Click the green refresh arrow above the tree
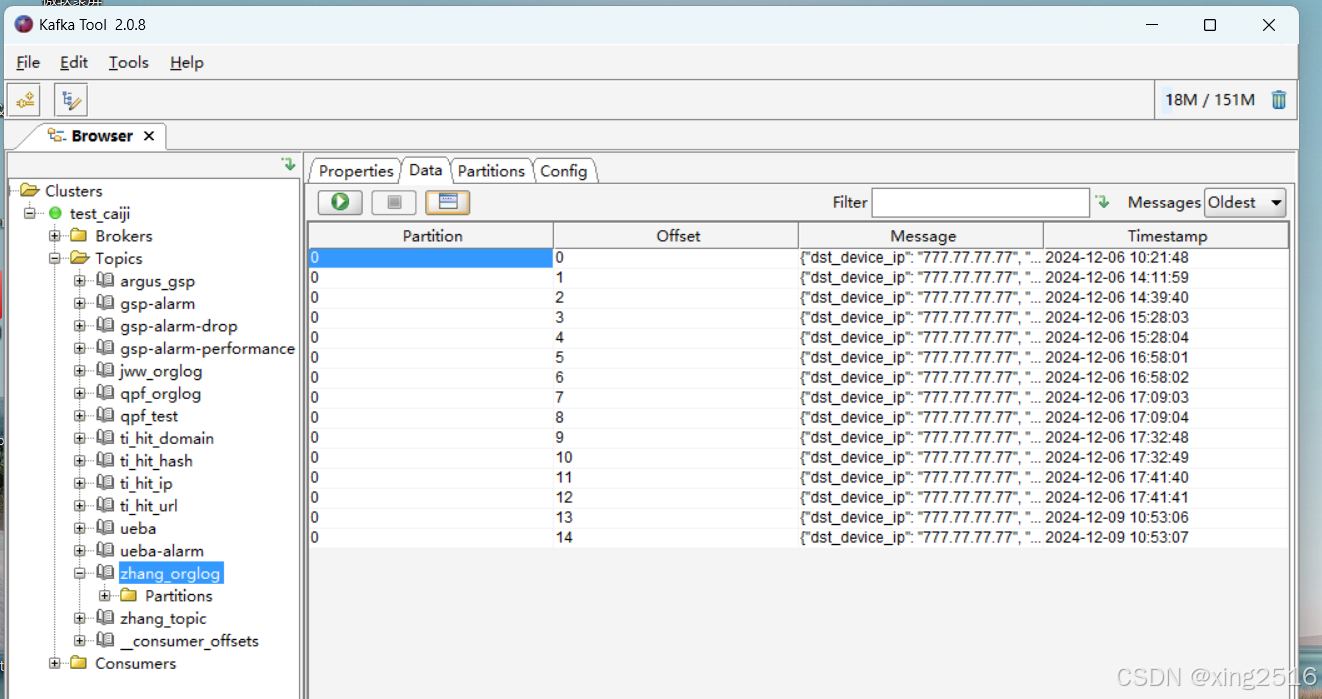Viewport: 1322px width, 699px height. 288,164
